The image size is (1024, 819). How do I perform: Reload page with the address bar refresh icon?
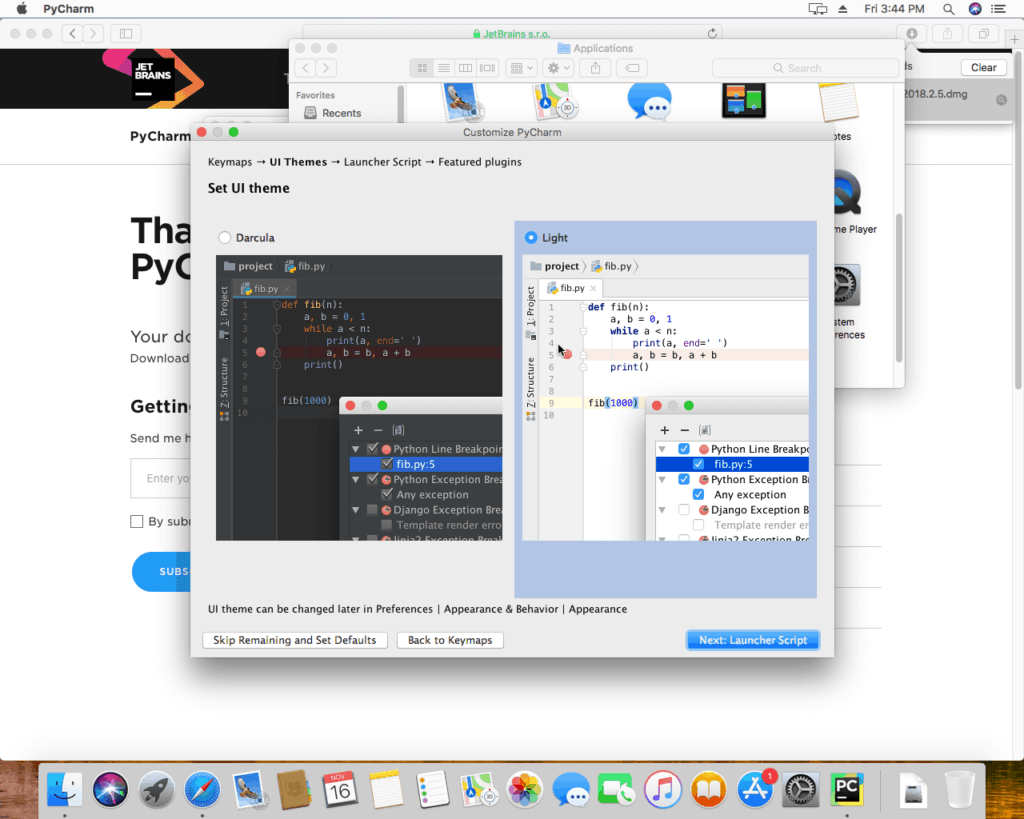712,33
